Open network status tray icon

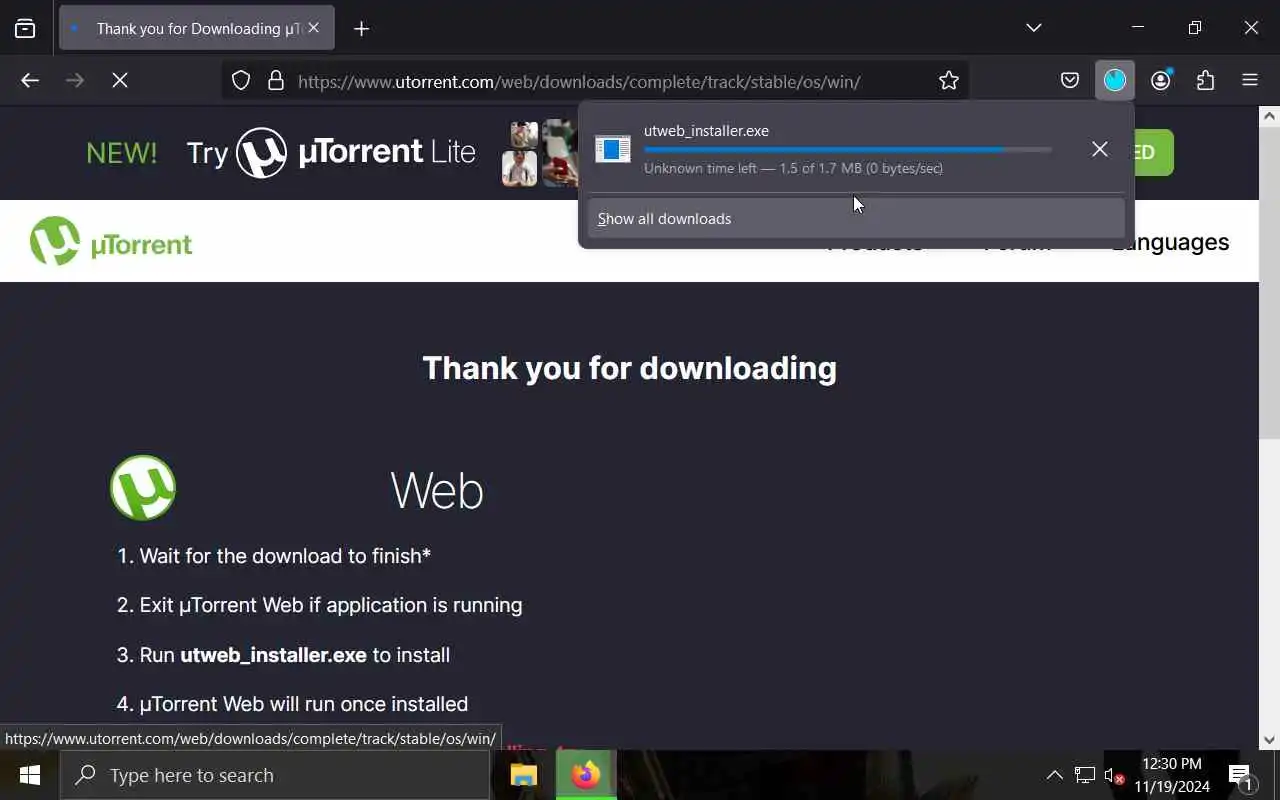coord(1085,775)
